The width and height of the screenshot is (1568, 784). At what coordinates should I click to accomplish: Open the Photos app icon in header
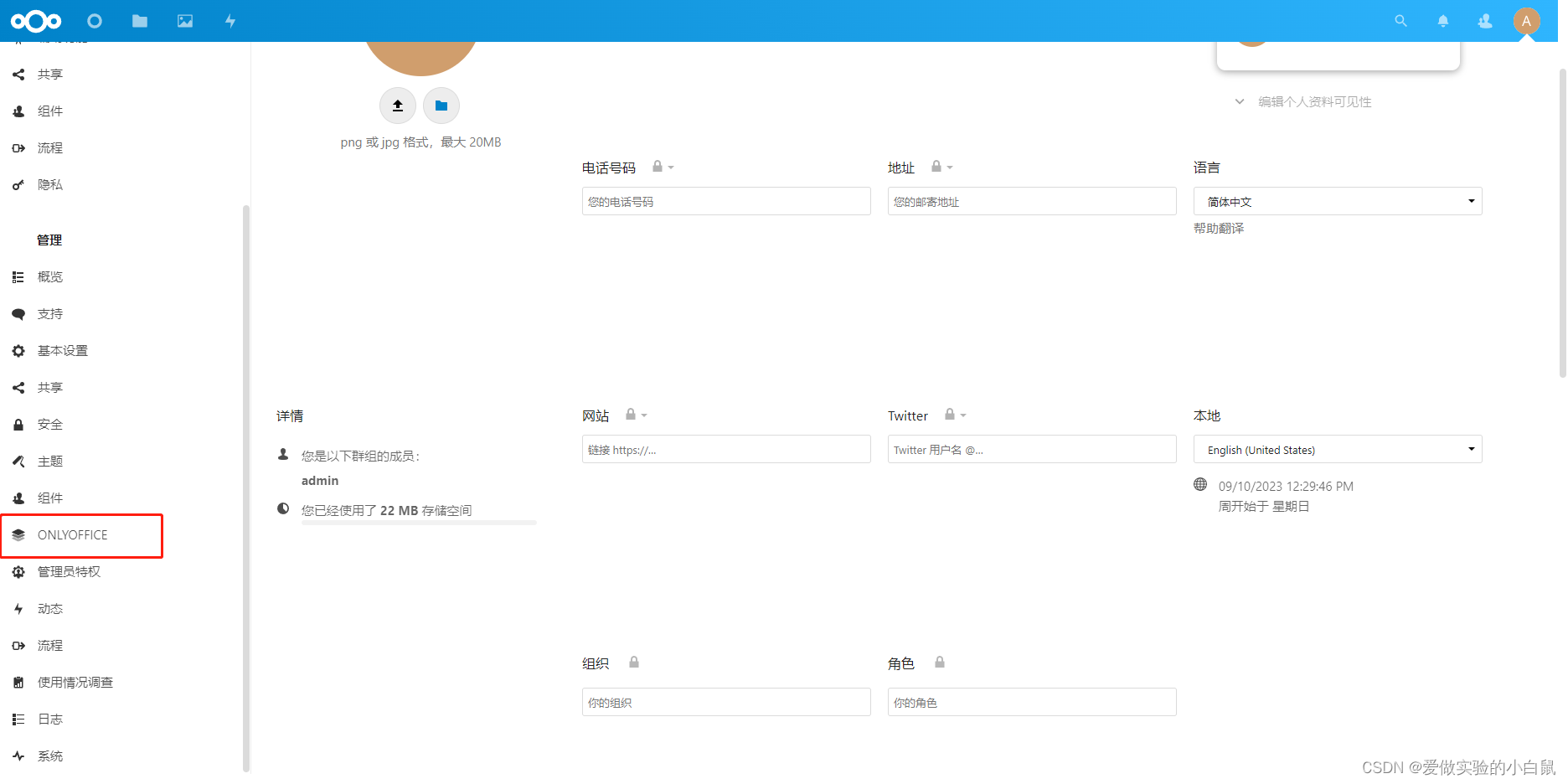185,21
